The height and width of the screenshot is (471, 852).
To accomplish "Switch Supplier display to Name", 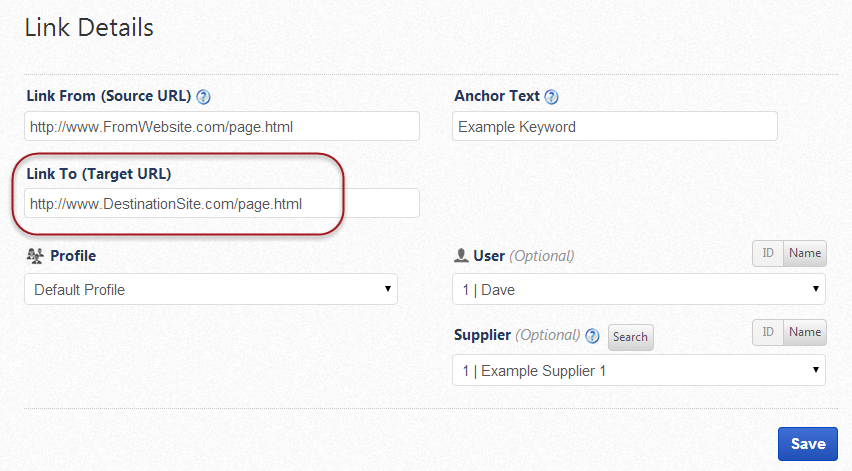I will [x=805, y=332].
